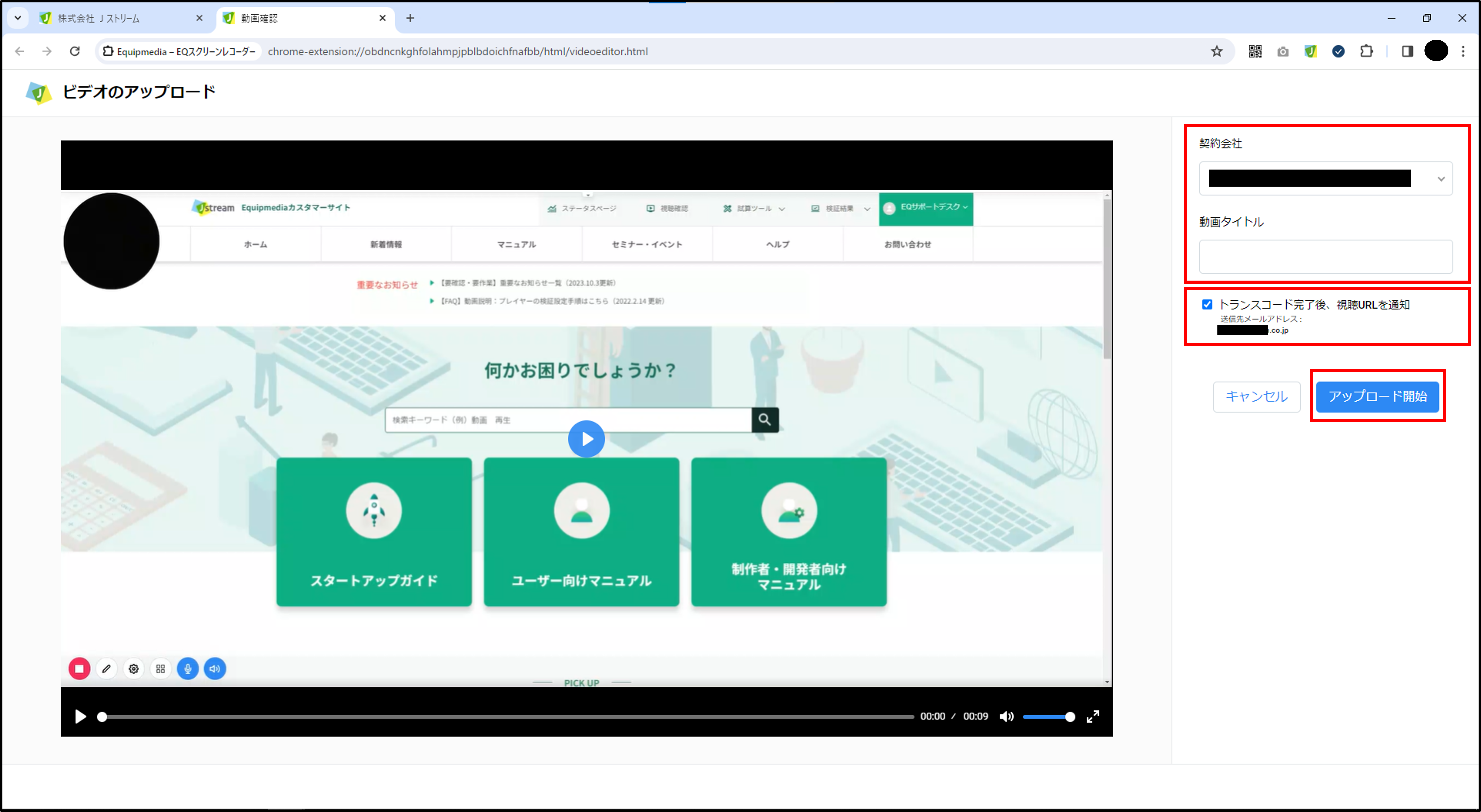
Task: Open the recorder settings gear icon
Action: (x=133, y=669)
